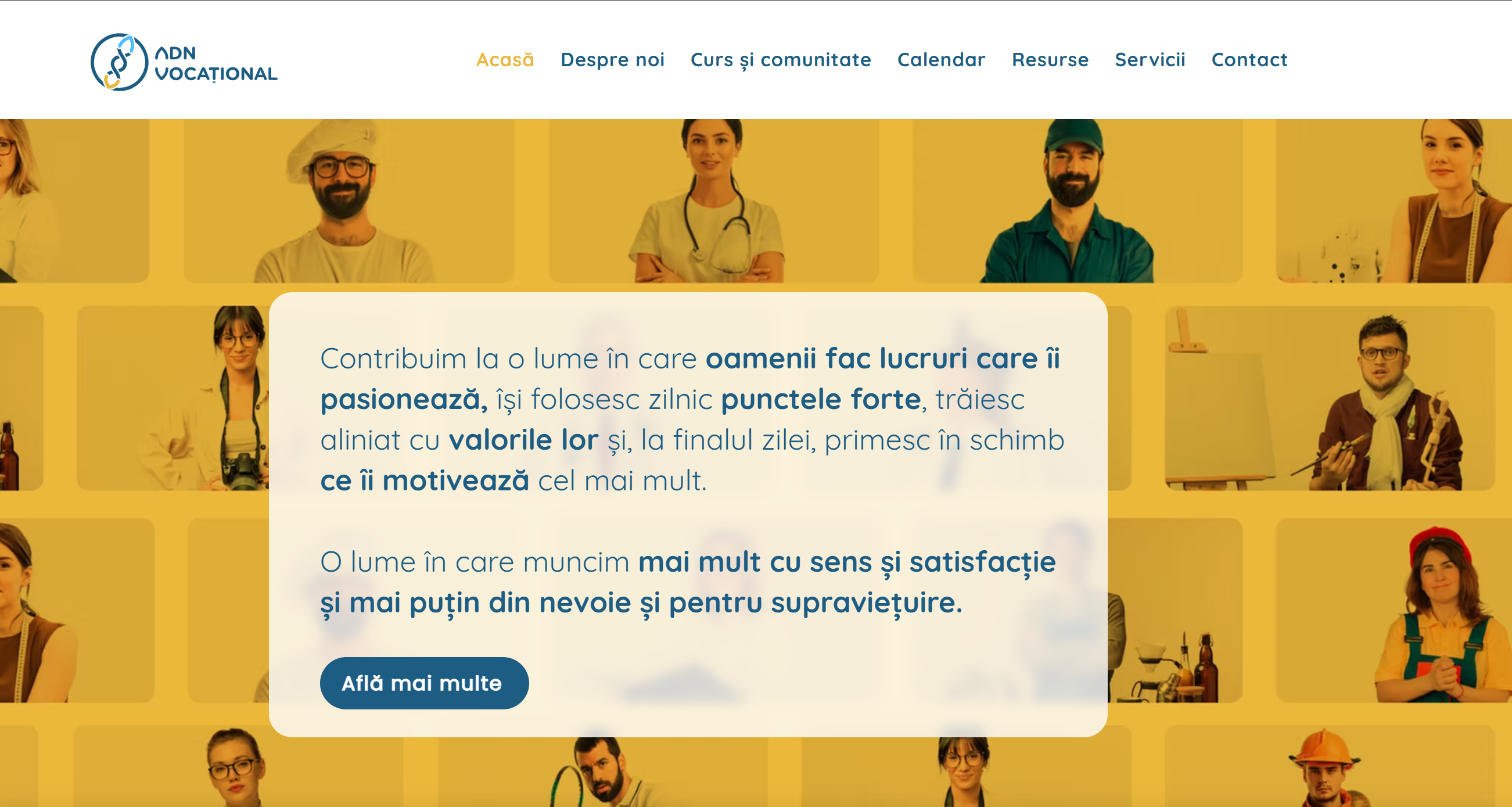1512x807 pixels.
Task: Open Curs și comunitate menu
Action: pos(781,59)
